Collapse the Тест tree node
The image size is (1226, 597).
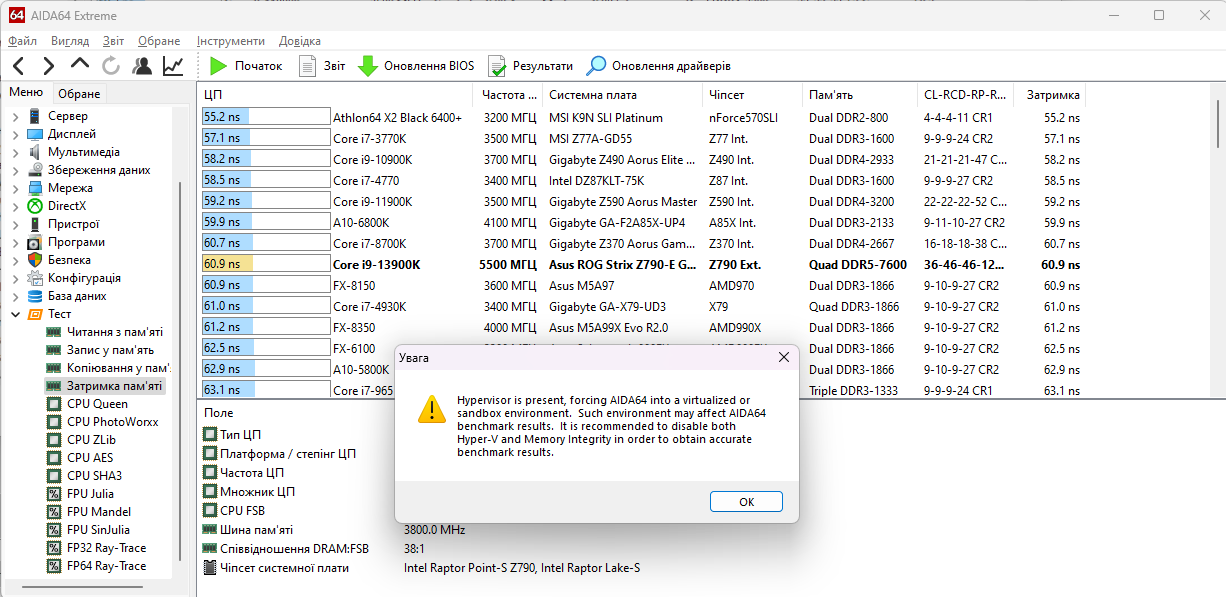[14, 314]
